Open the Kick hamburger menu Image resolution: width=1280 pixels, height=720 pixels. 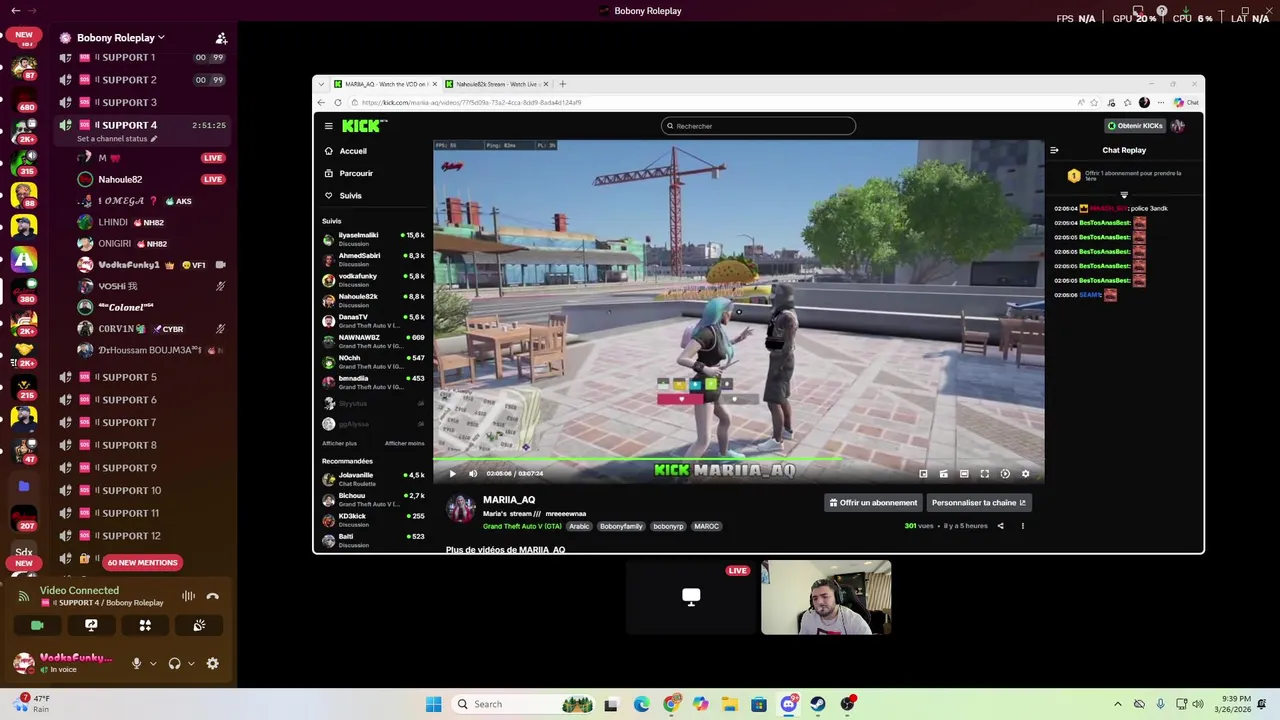pos(328,126)
